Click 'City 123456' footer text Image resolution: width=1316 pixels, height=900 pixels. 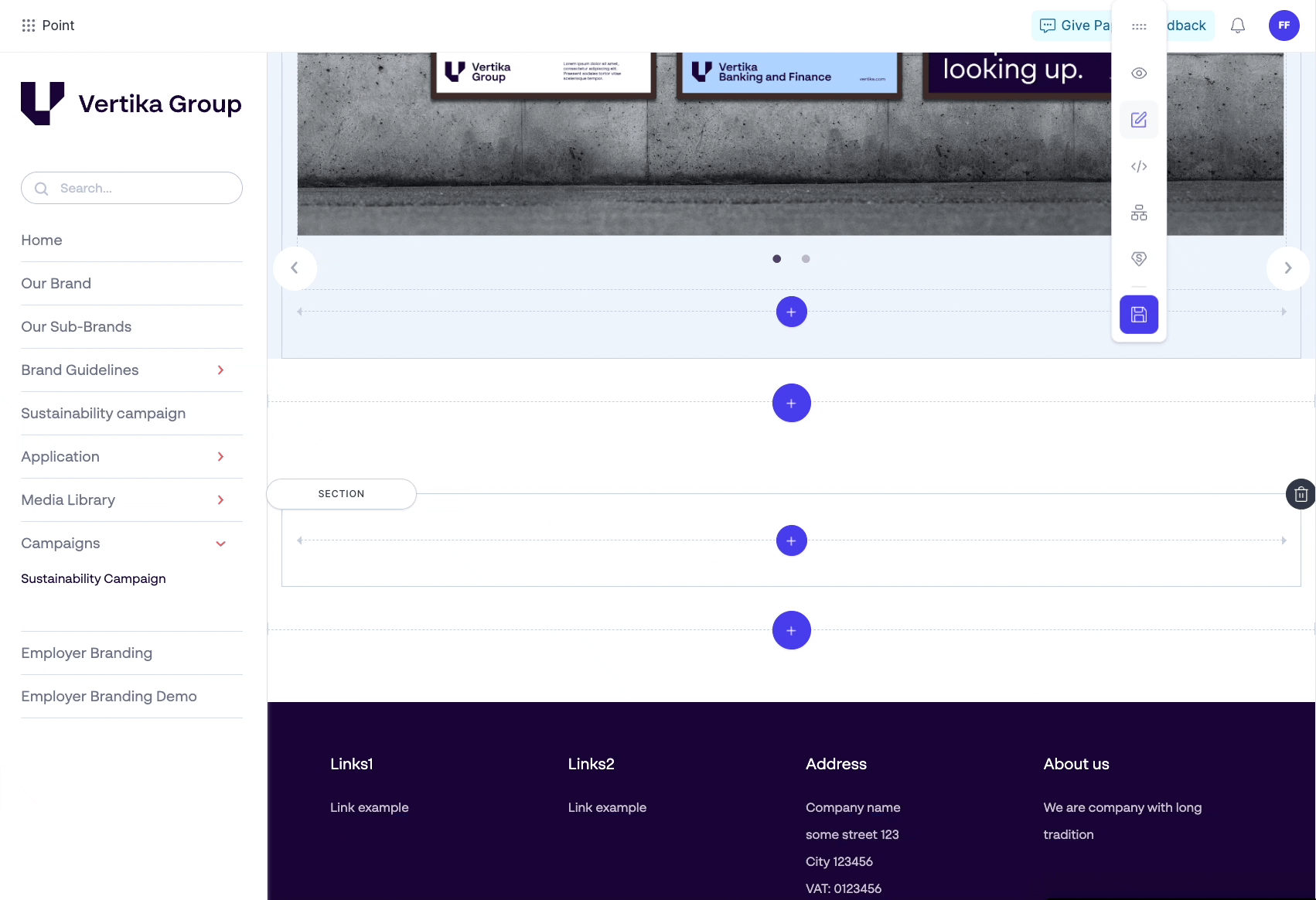839,861
